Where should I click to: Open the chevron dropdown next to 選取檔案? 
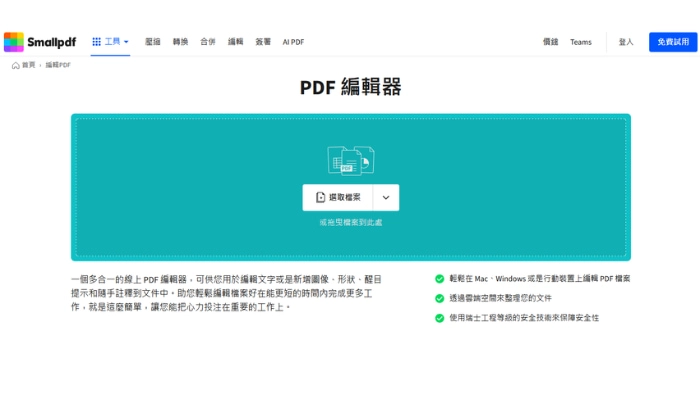pyautogui.click(x=386, y=198)
